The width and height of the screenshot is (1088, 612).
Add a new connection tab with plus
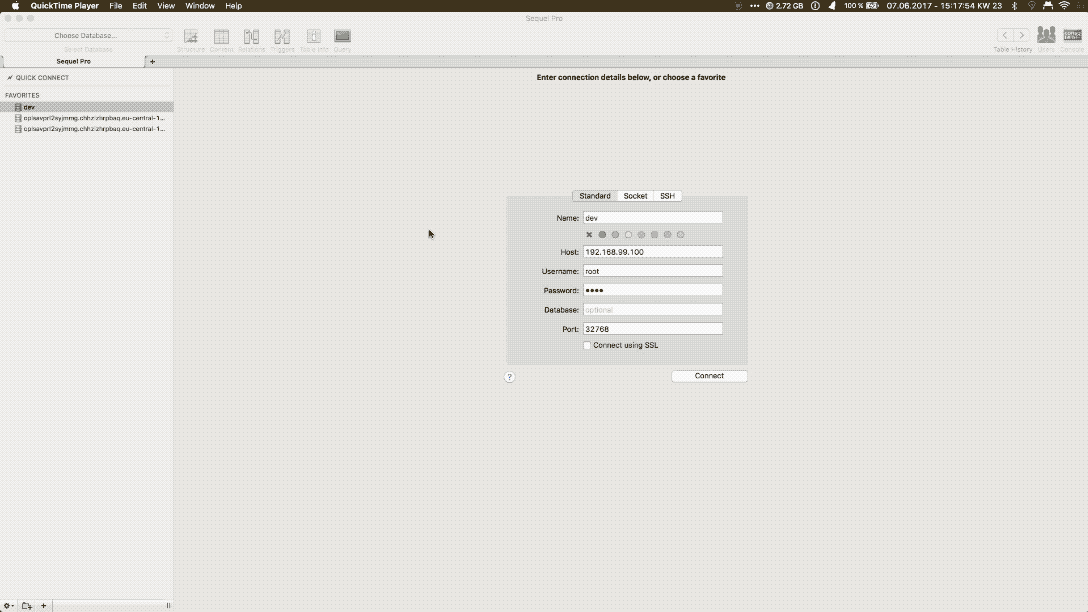tap(153, 62)
